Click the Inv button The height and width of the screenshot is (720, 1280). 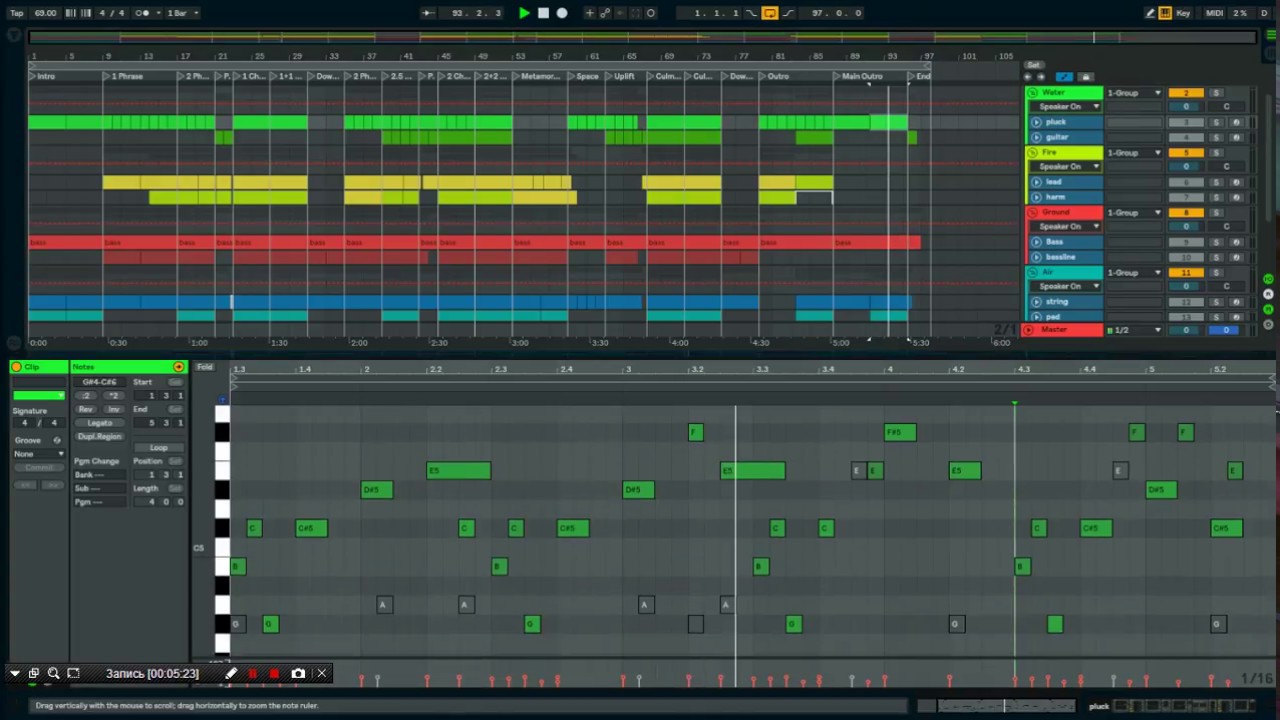pyautogui.click(x=113, y=409)
